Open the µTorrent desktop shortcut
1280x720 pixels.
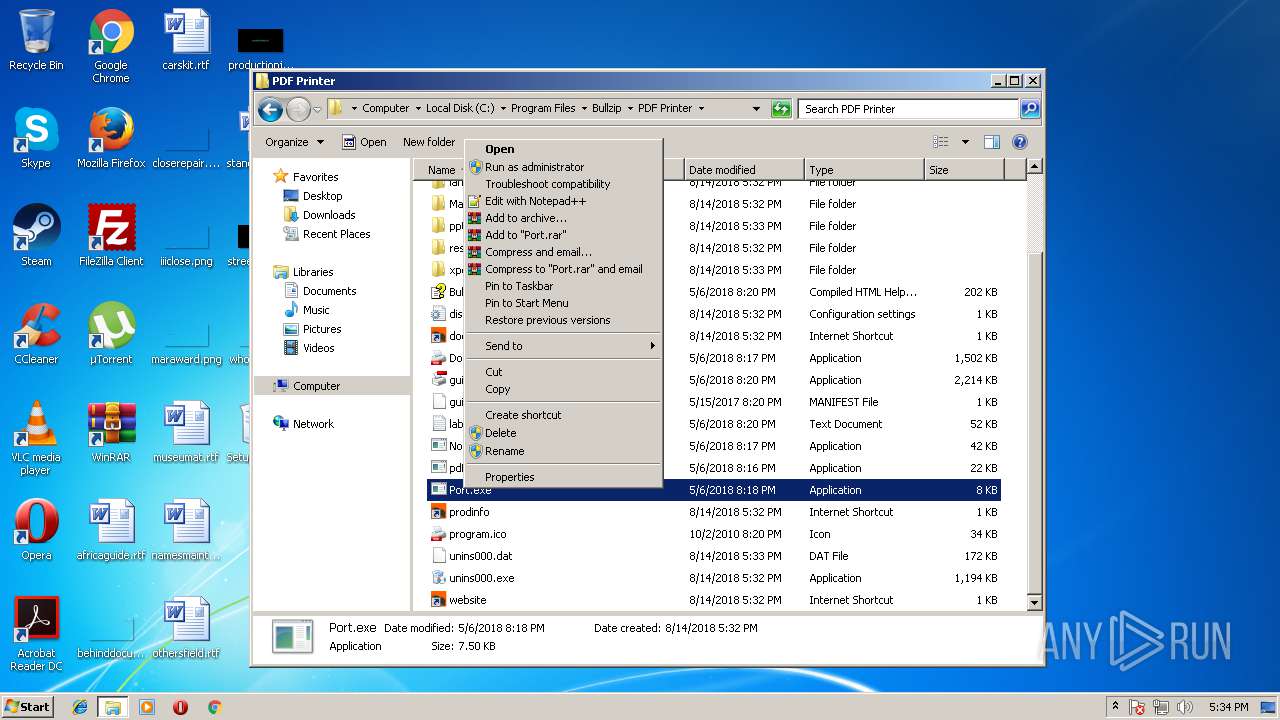click(111, 334)
